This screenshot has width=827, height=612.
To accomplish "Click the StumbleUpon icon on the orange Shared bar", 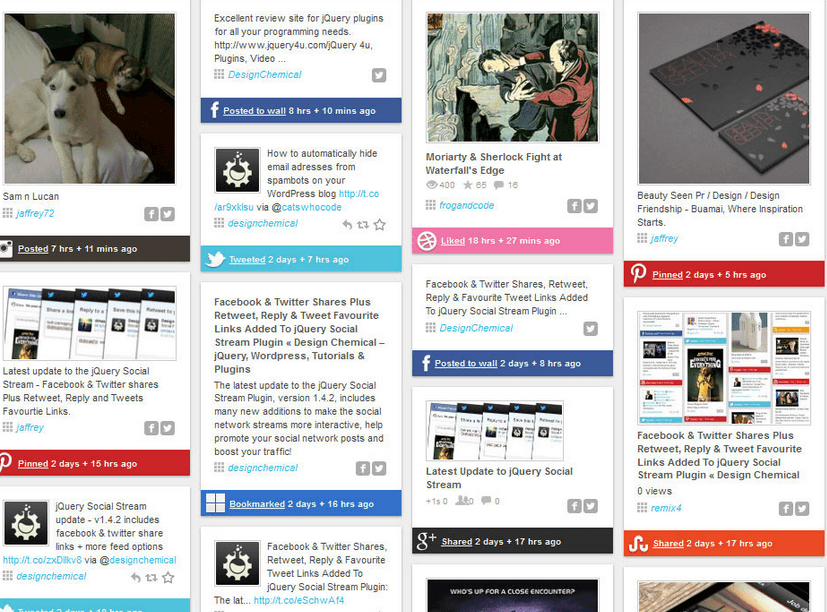I will point(638,543).
